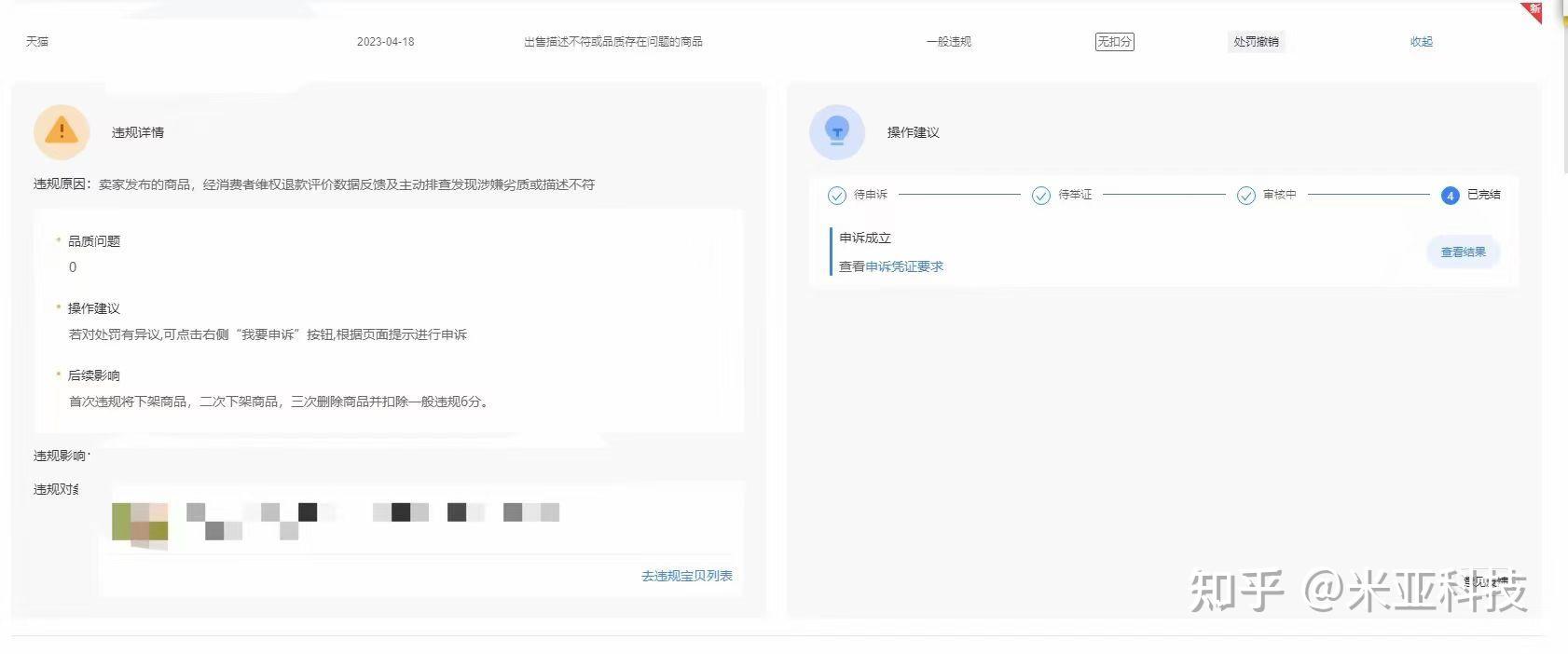Open the 申诉凭证要求 link
The height and width of the screenshot is (654, 1568).
[904, 266]
